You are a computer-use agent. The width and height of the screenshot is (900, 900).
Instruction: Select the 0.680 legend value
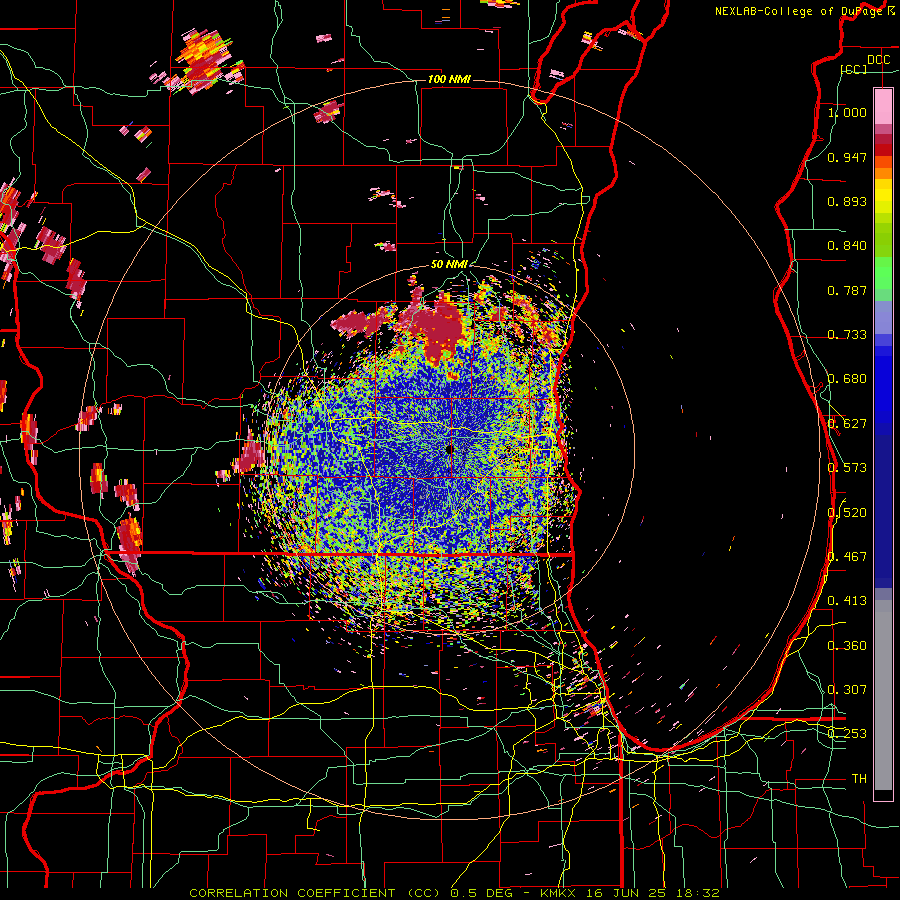pyautogui.click(x=847, y=379)
